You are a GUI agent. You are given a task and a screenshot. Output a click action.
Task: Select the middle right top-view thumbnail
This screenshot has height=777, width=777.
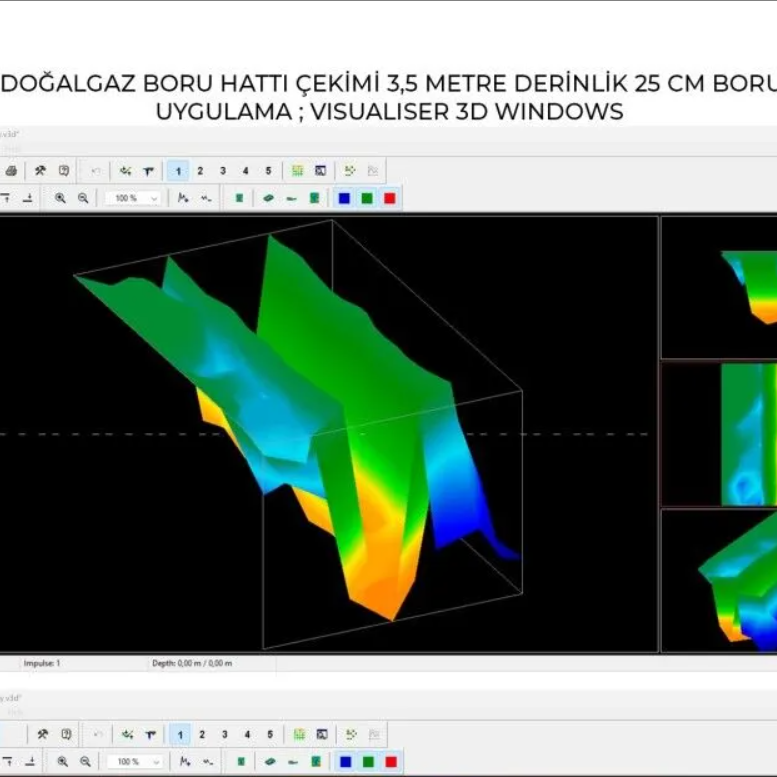coord(720,434)
